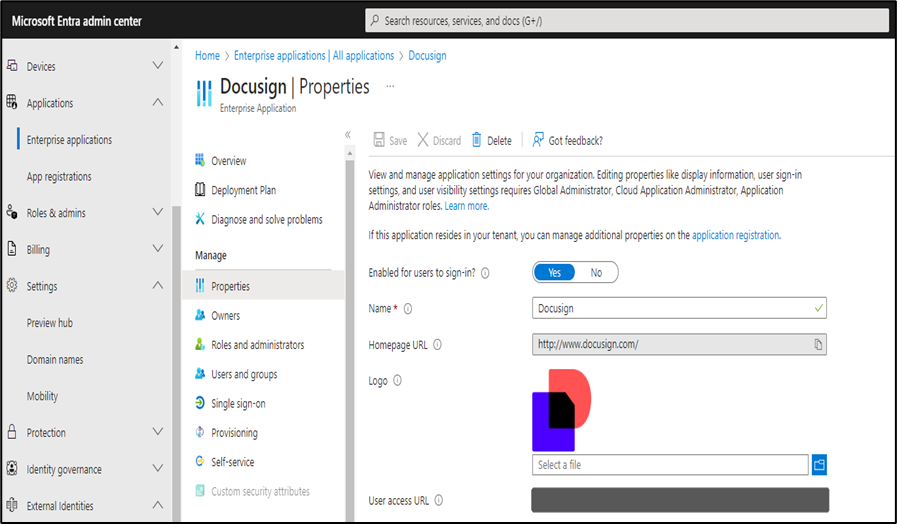Click the Home breadcrumb link
Image resolution: width=897 pixels, height=524 pixels.
click(207, 56)
